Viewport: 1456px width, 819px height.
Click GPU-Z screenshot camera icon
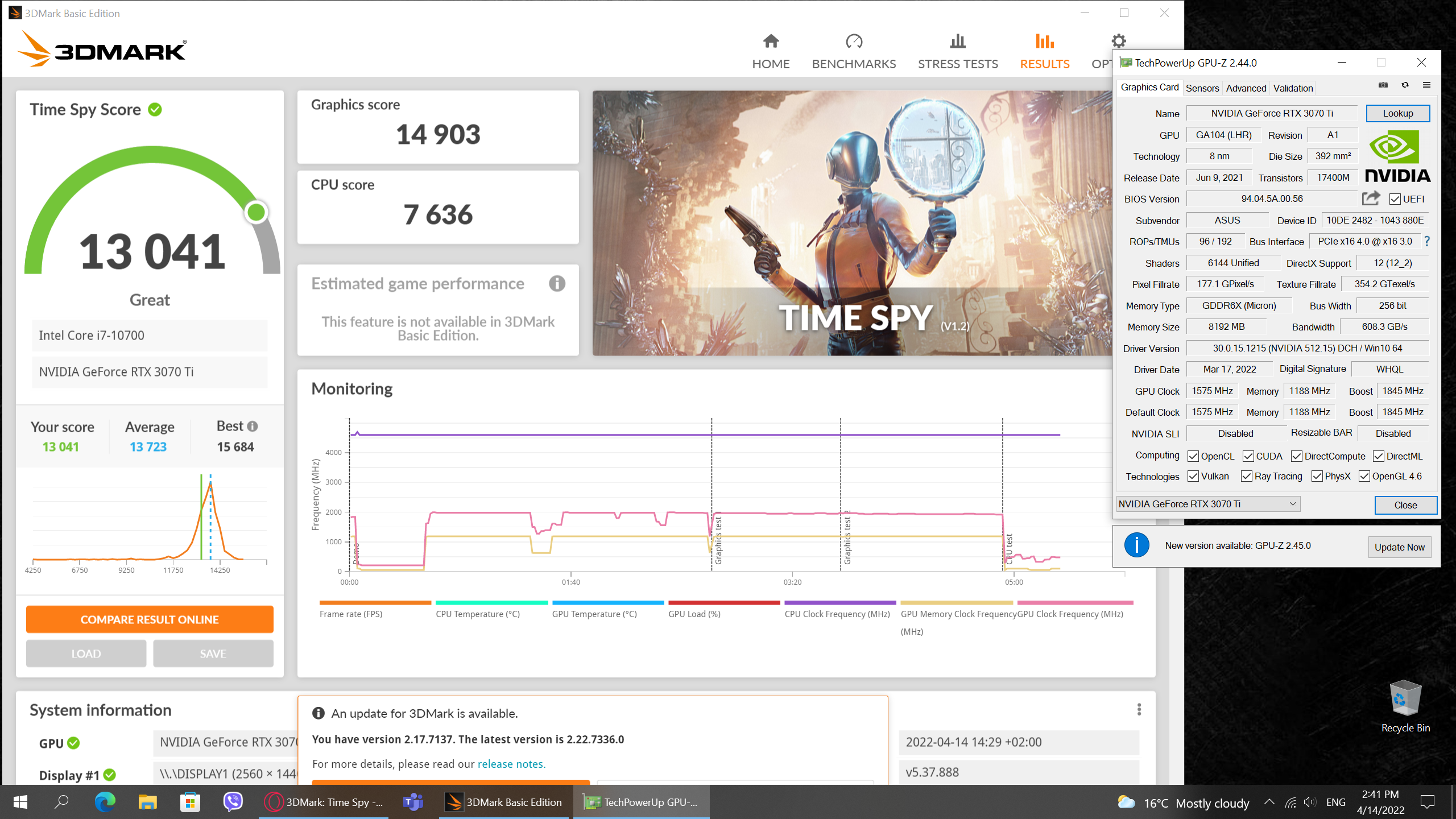coord(1383,85)
